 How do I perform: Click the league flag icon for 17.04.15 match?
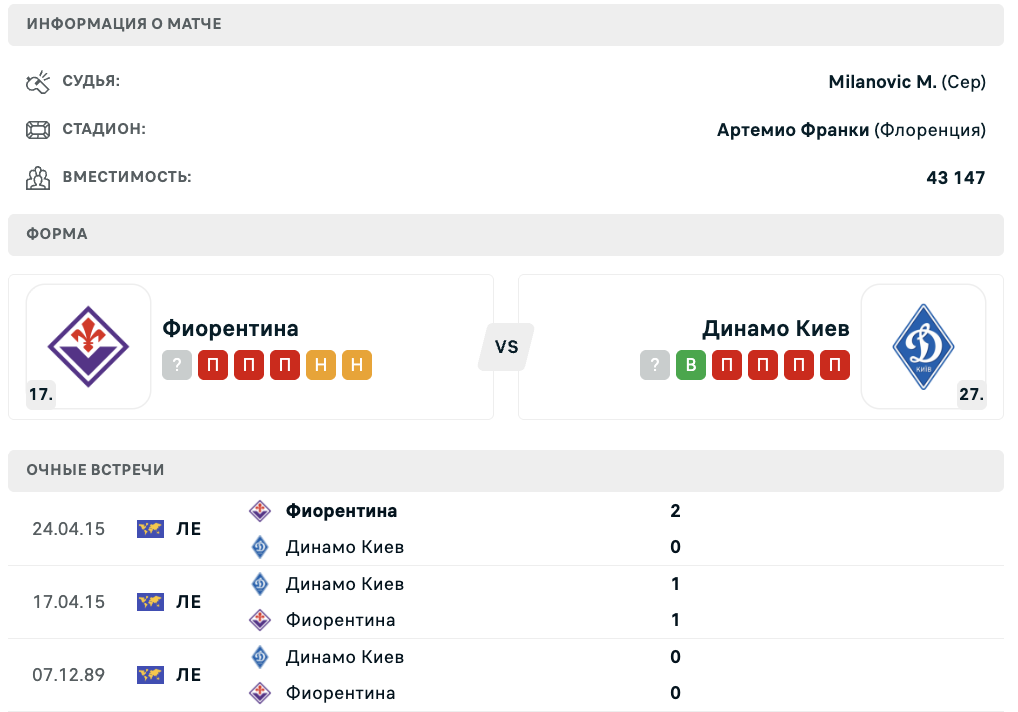click(150, 602)
